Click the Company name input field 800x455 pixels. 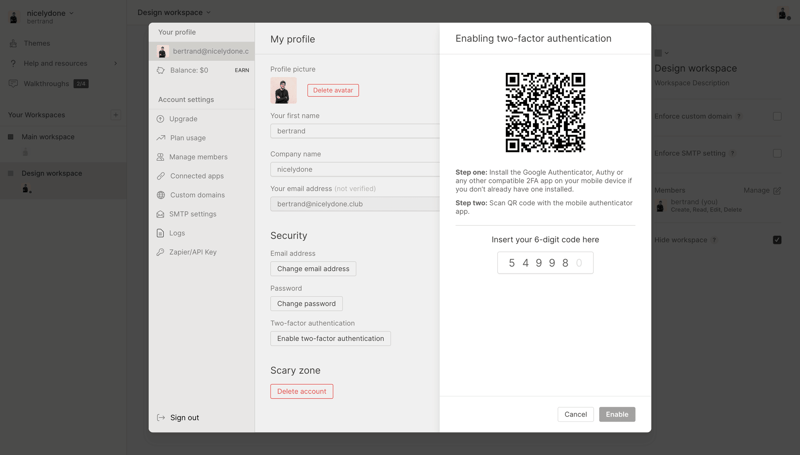(x=355, y=169)
